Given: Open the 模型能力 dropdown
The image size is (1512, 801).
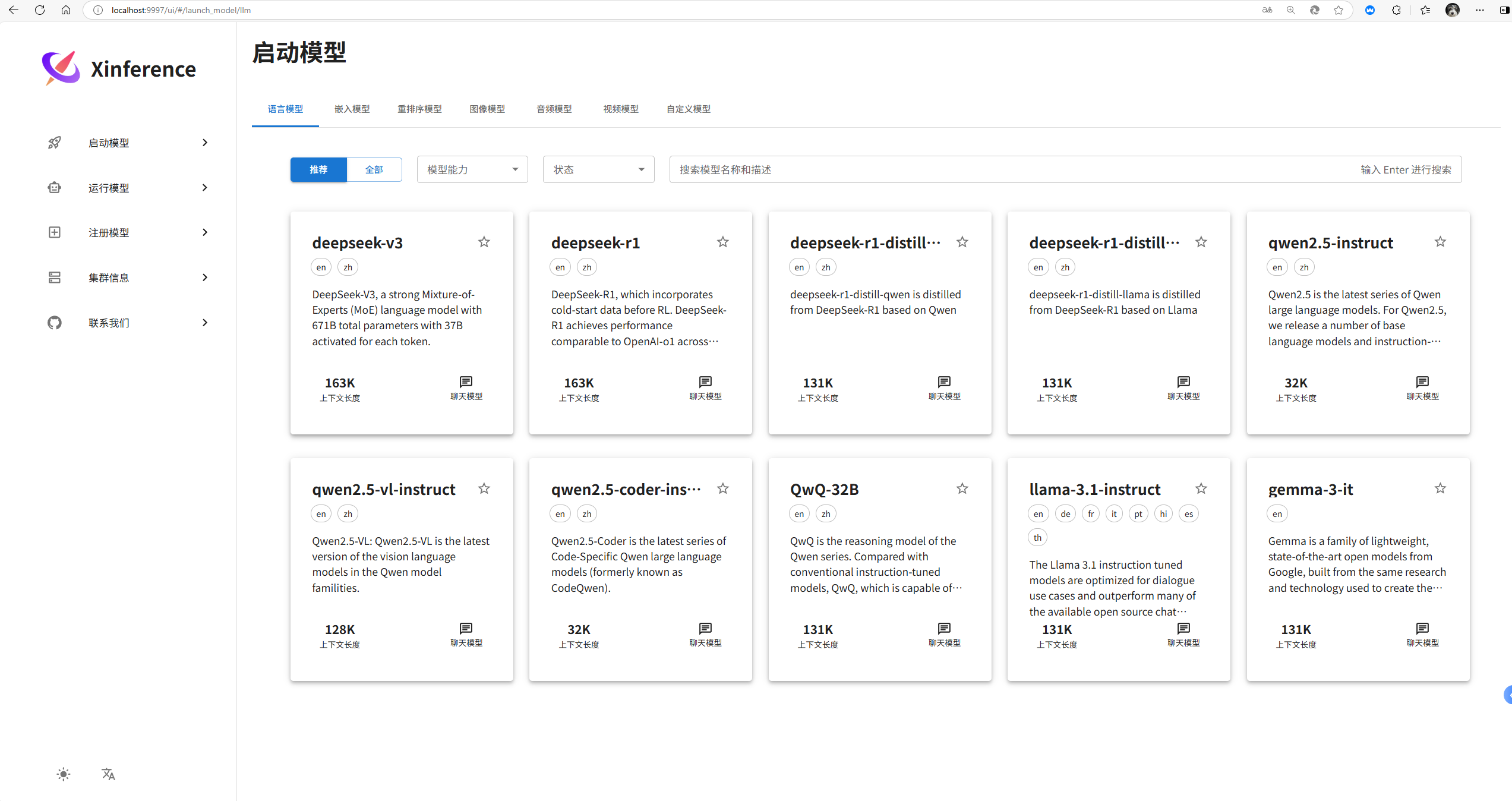Looking at the screenshot, I should pyautogui.click(x=472, y=170).
